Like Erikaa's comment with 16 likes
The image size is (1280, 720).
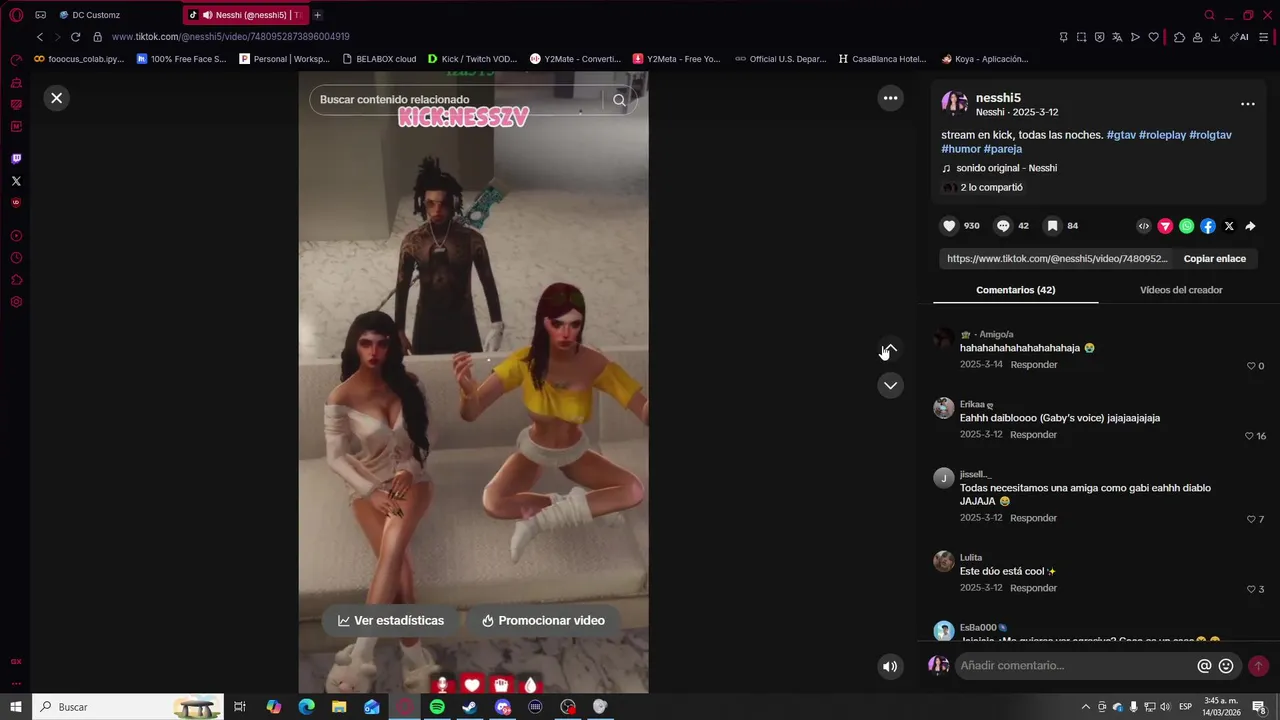[1249, 436]
